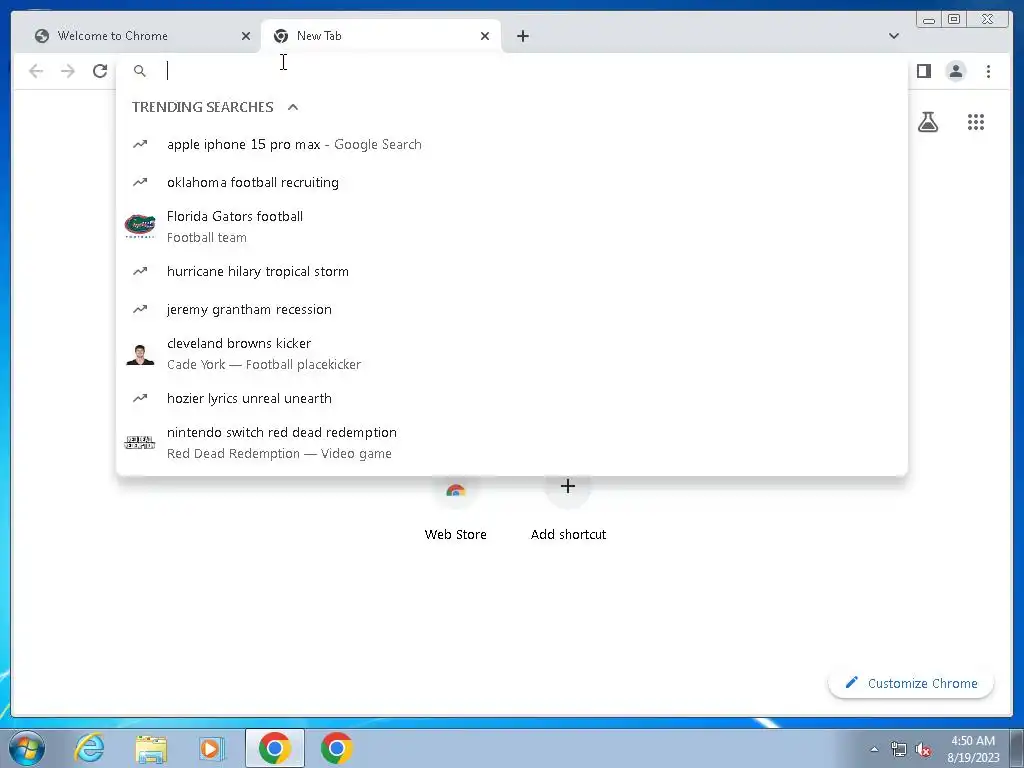The height and width of the screenshot is (768, 1024).
Task: Select Florida Gators football suggestion
Action: coord(511,227)
